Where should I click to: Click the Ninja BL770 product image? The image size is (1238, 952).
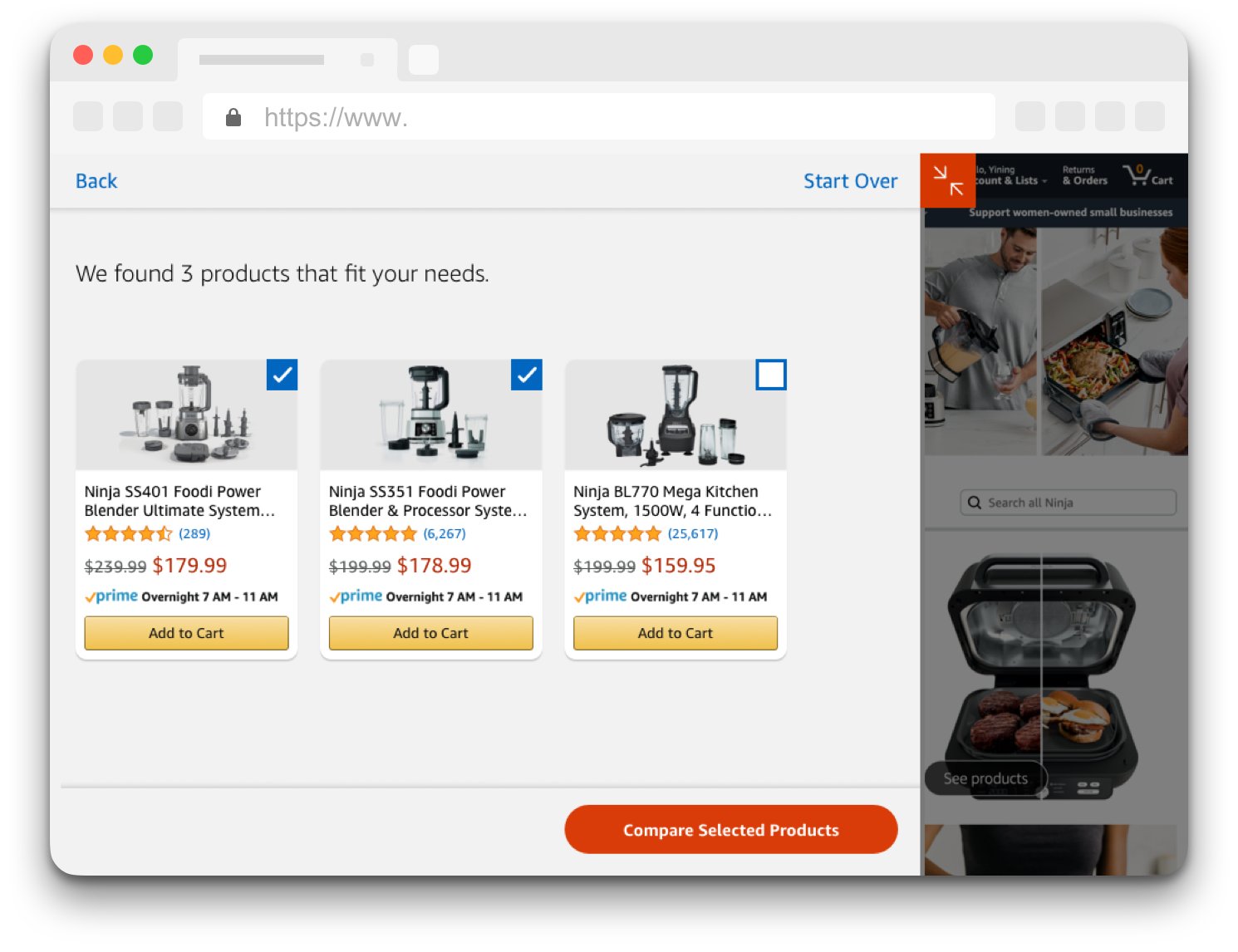tap(675, 415)
